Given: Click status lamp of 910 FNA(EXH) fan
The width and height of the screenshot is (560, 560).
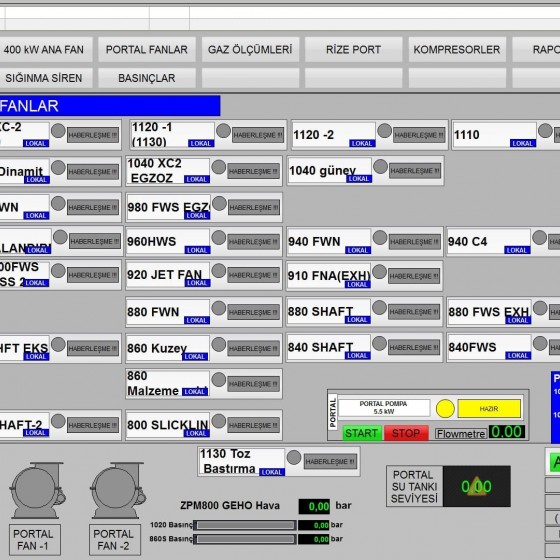Looking at the screenshot, I should click(380, 272).
